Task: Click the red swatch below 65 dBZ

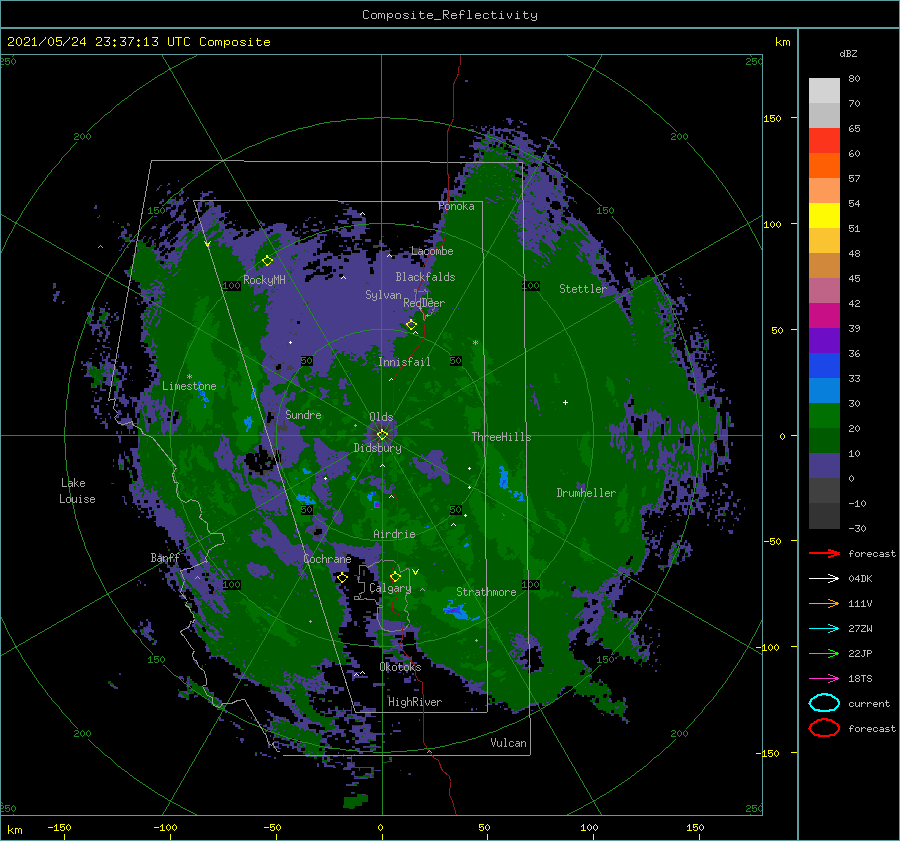Action: pos(824,140)
